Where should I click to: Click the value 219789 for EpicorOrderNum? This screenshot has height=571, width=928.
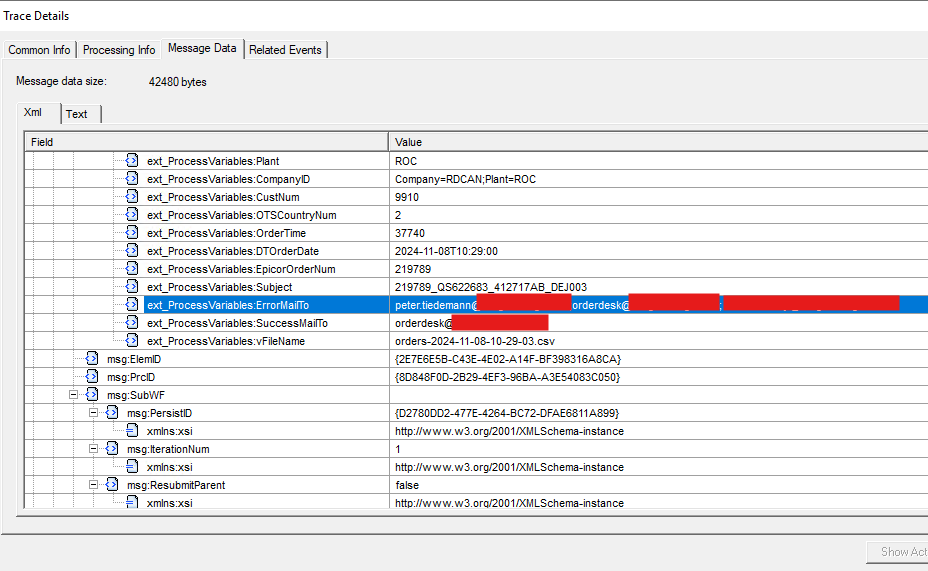413,269
